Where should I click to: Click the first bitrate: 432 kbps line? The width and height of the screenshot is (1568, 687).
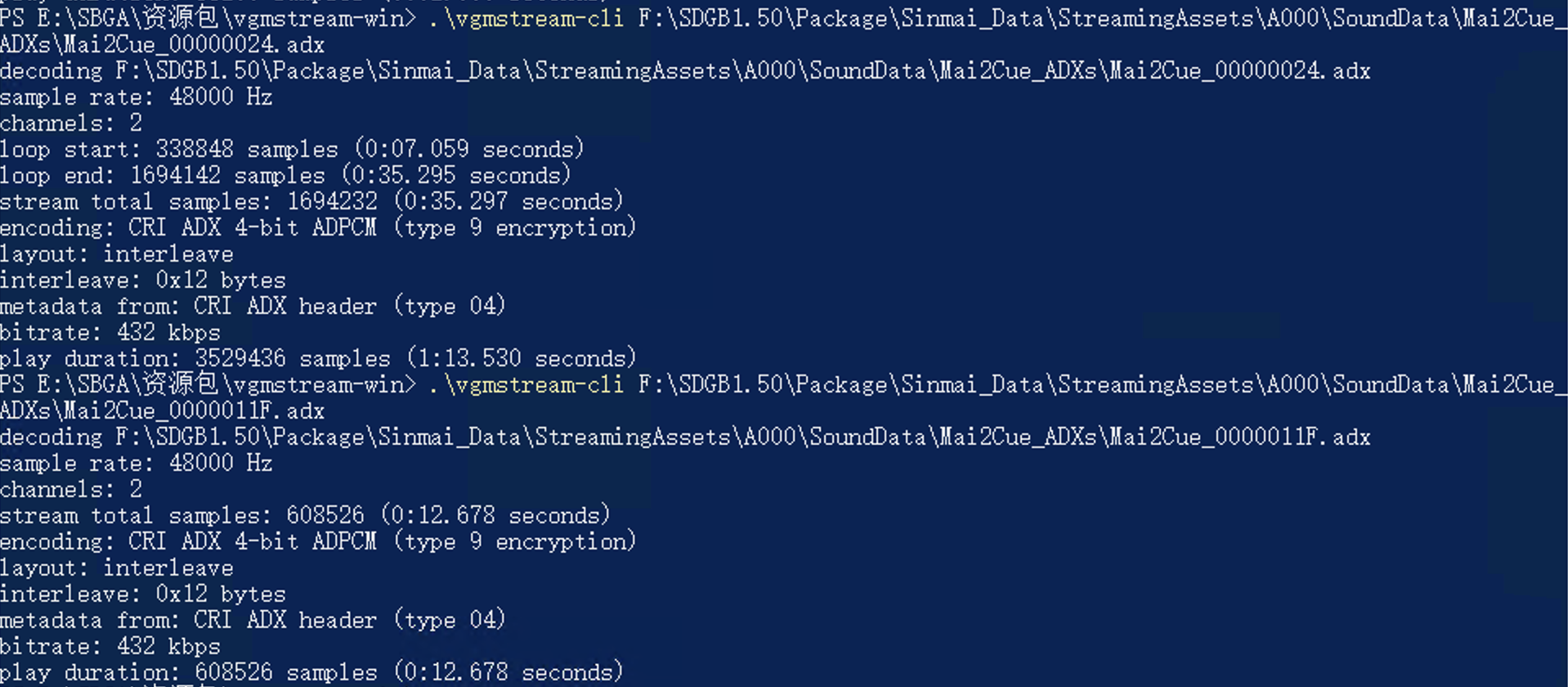point(110,332)
